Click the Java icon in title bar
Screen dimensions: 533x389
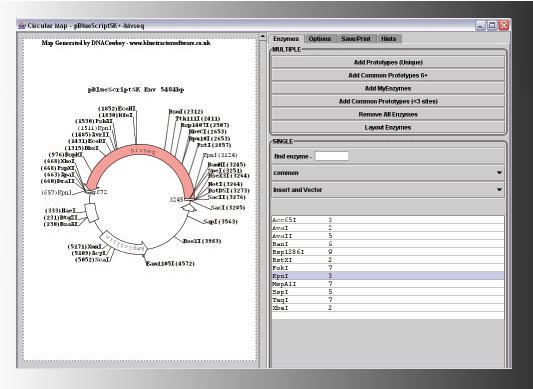click(x=22, y=26)
